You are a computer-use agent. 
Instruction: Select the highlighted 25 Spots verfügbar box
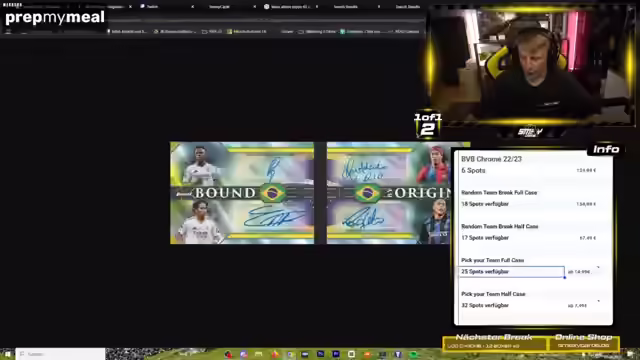[512, 271]
